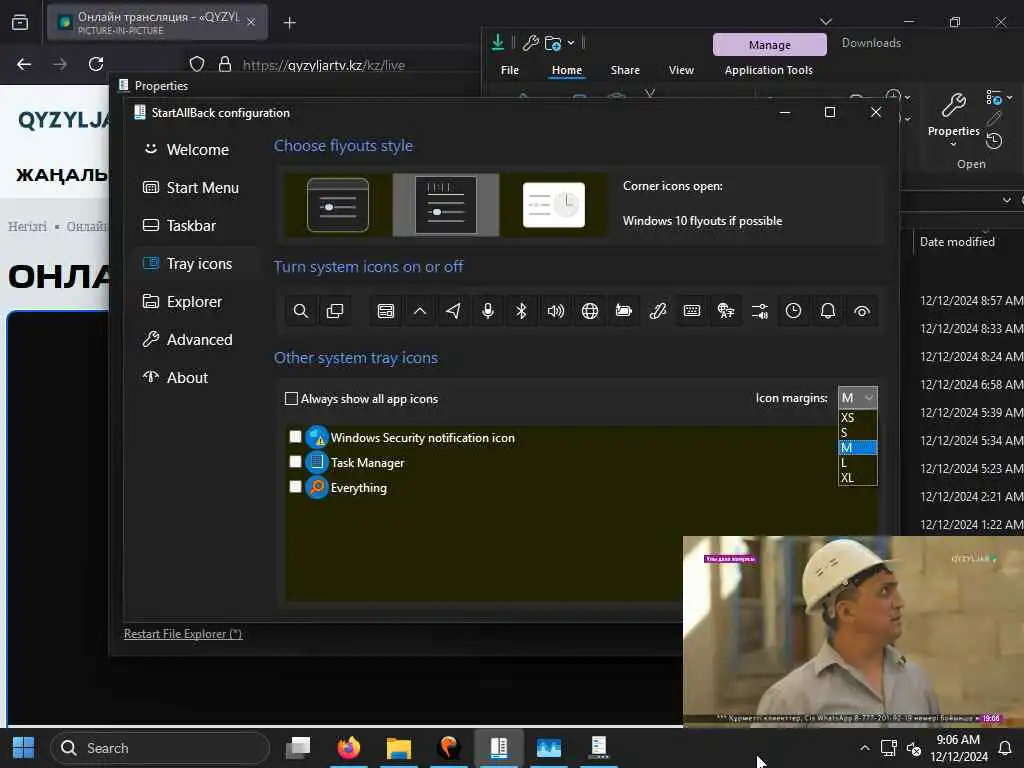Image resolution: width=1024 pixels, height=768 pixels.
Task: Select S icon margin option
Action: coord(857,432)
